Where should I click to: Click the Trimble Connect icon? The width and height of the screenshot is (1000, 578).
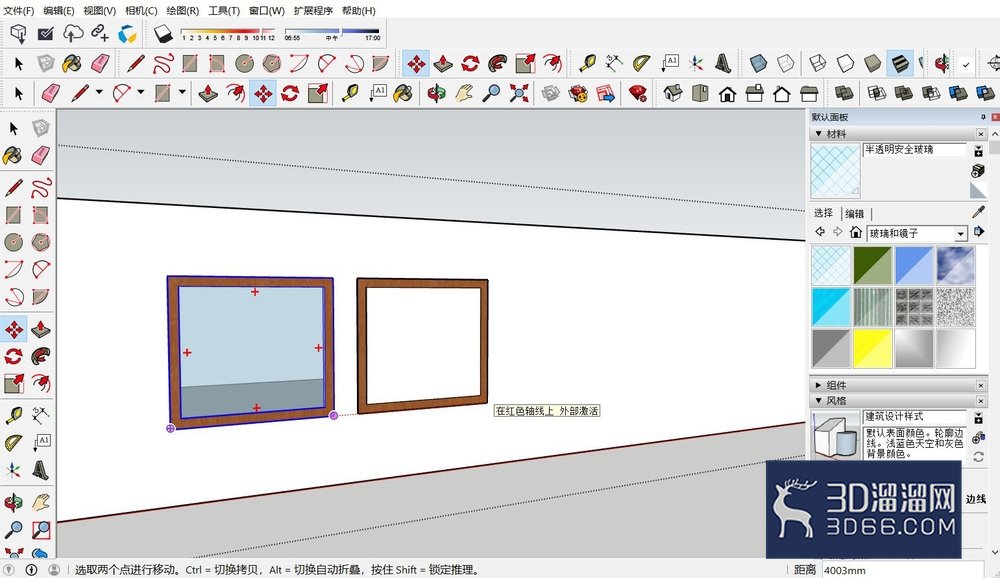point(127,34)
